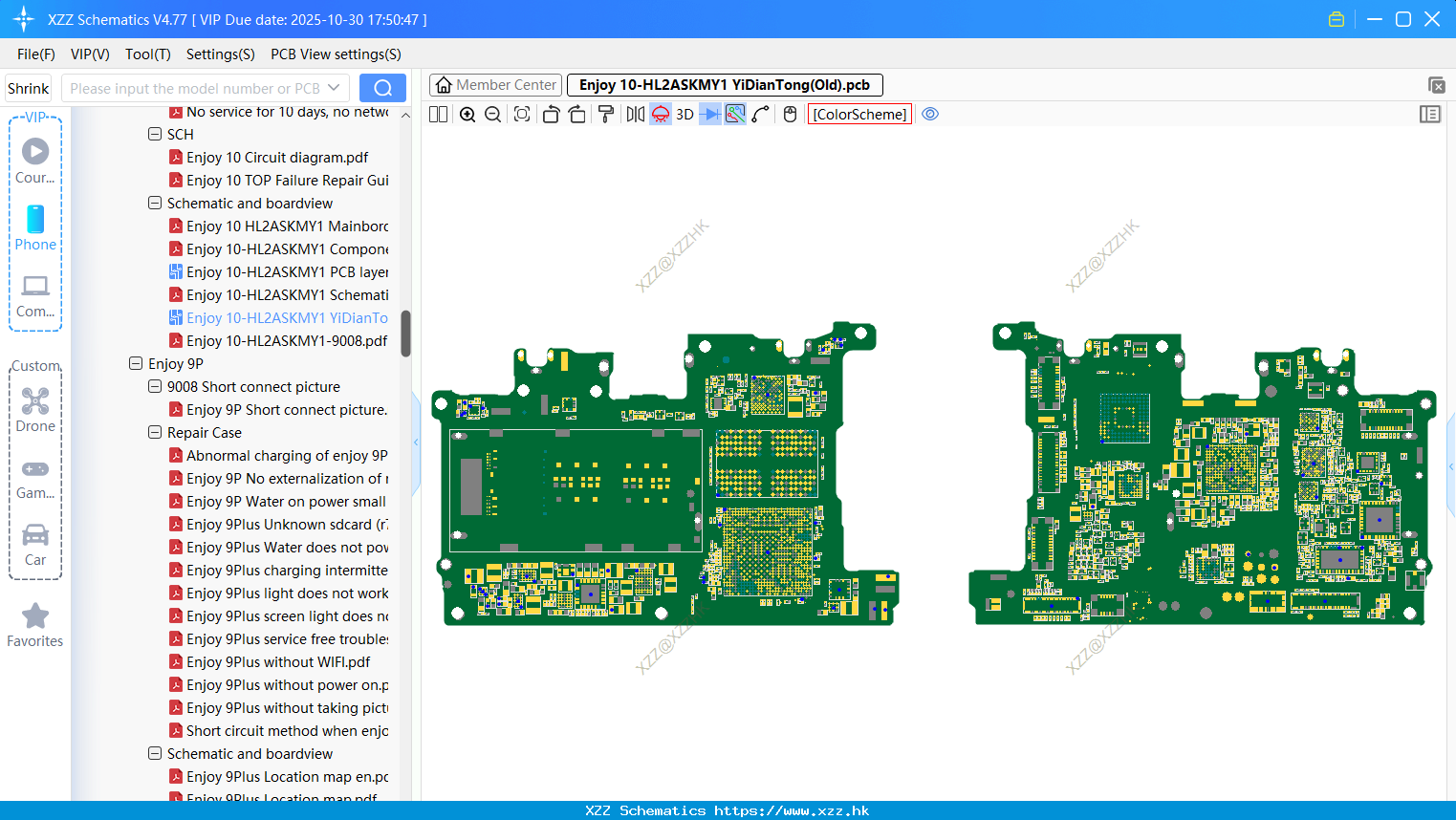Switch to the Member Center tab
Image resolution: width=1456 pixels, height=820 pixels.
[x=495, y=85]
